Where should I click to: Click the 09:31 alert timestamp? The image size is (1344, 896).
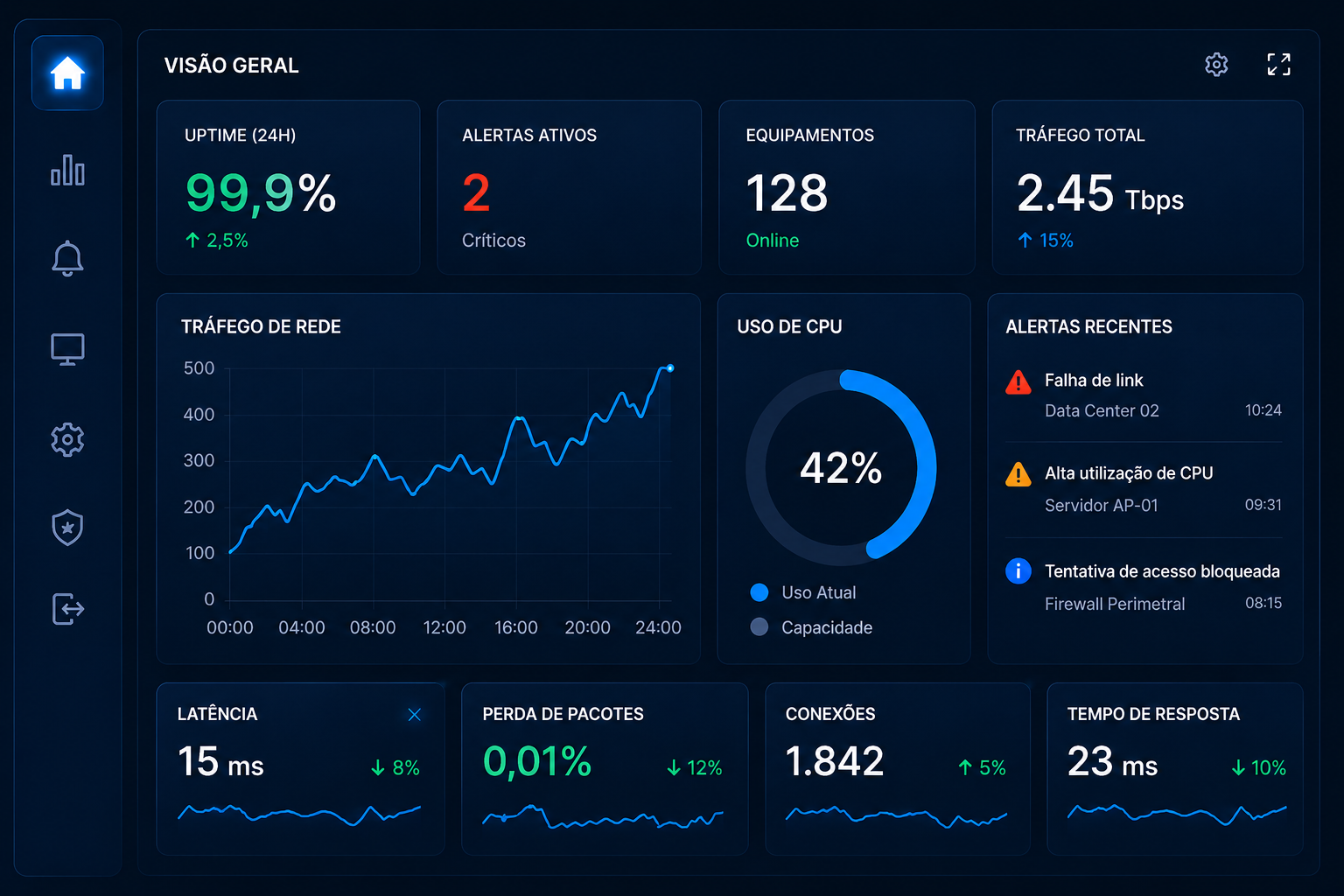tap(1263, 505)
